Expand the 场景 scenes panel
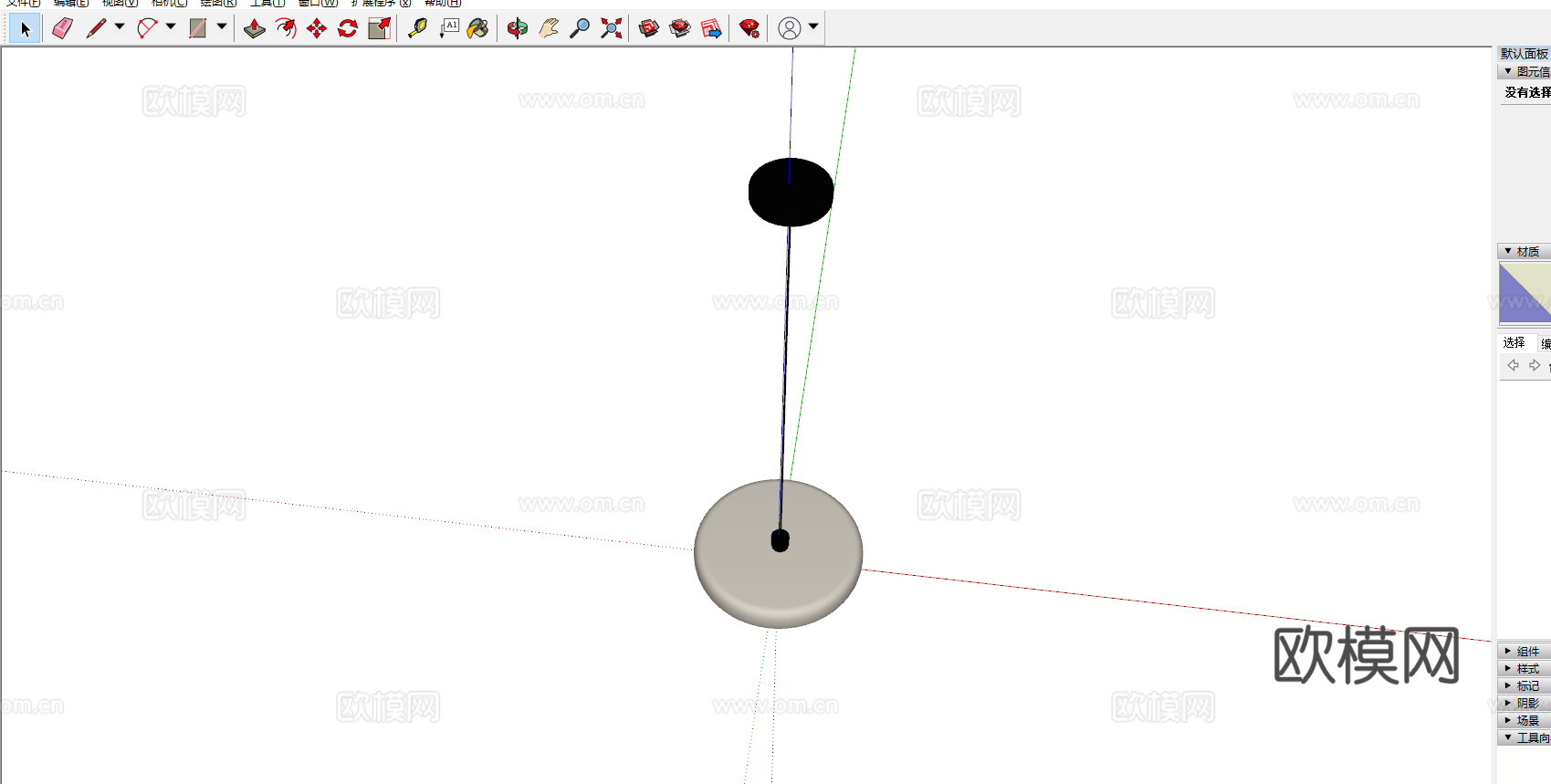This screenshot has height=784, width=1551. pyautogui.click(x=1508, y=720)
